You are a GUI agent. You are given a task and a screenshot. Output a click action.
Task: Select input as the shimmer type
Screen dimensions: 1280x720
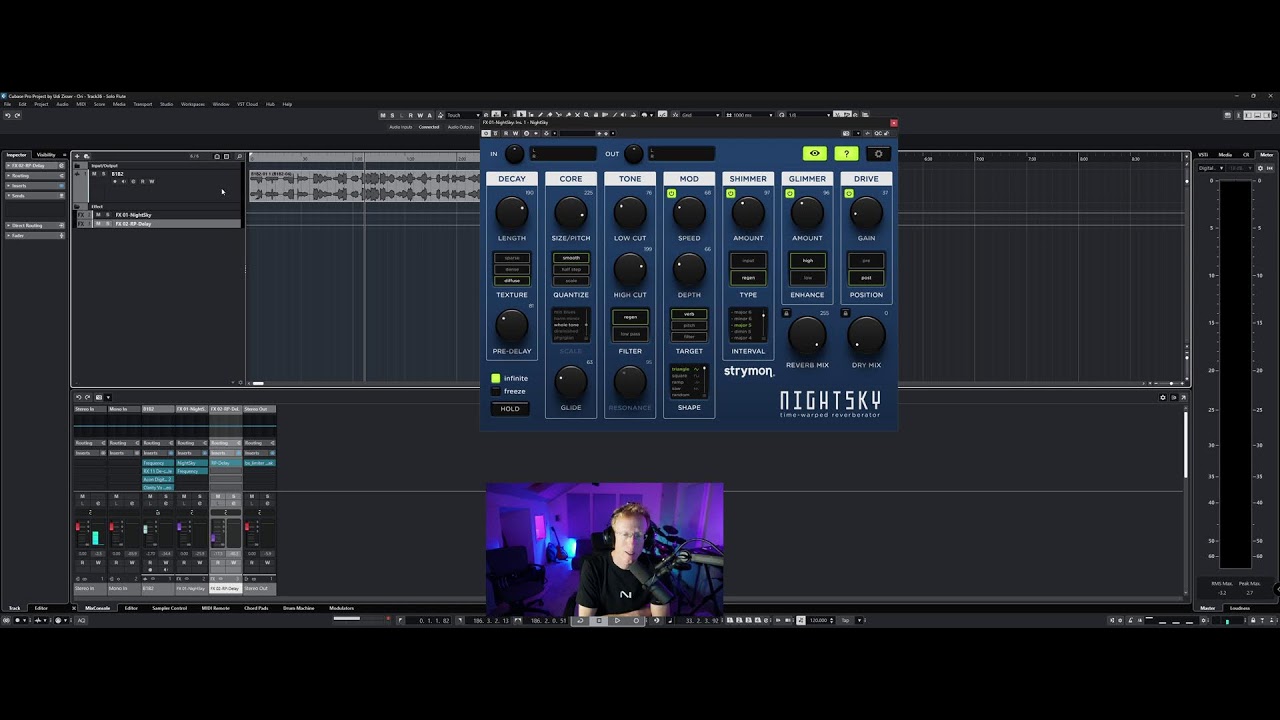(x=748, y=261)
